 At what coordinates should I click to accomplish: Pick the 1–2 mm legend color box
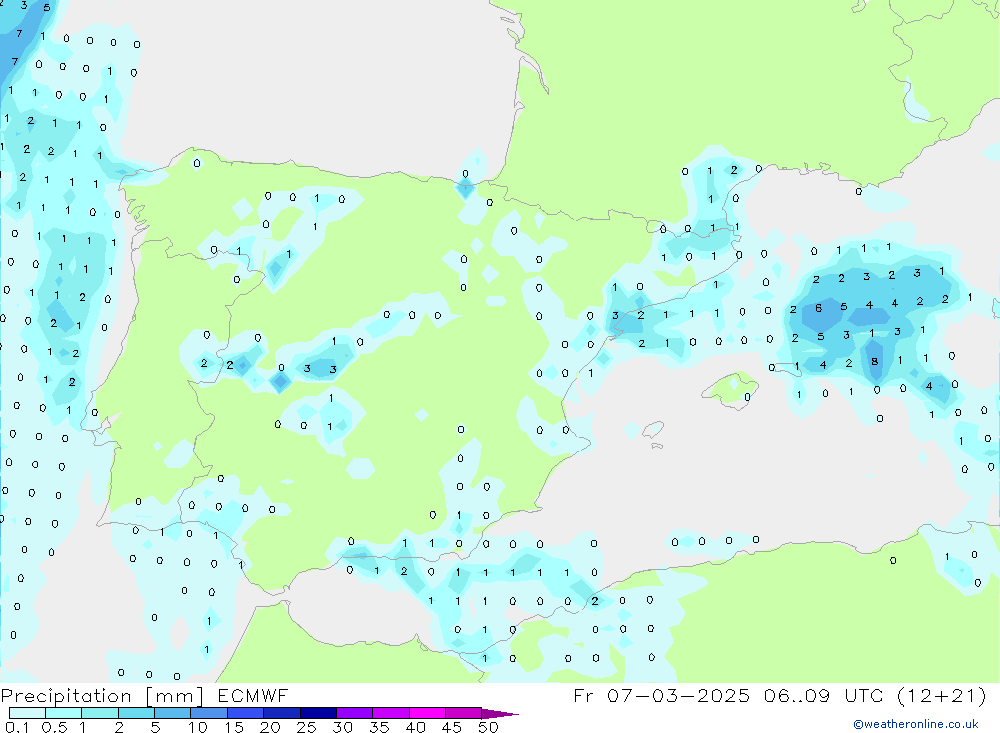click(x=100, y=713)
